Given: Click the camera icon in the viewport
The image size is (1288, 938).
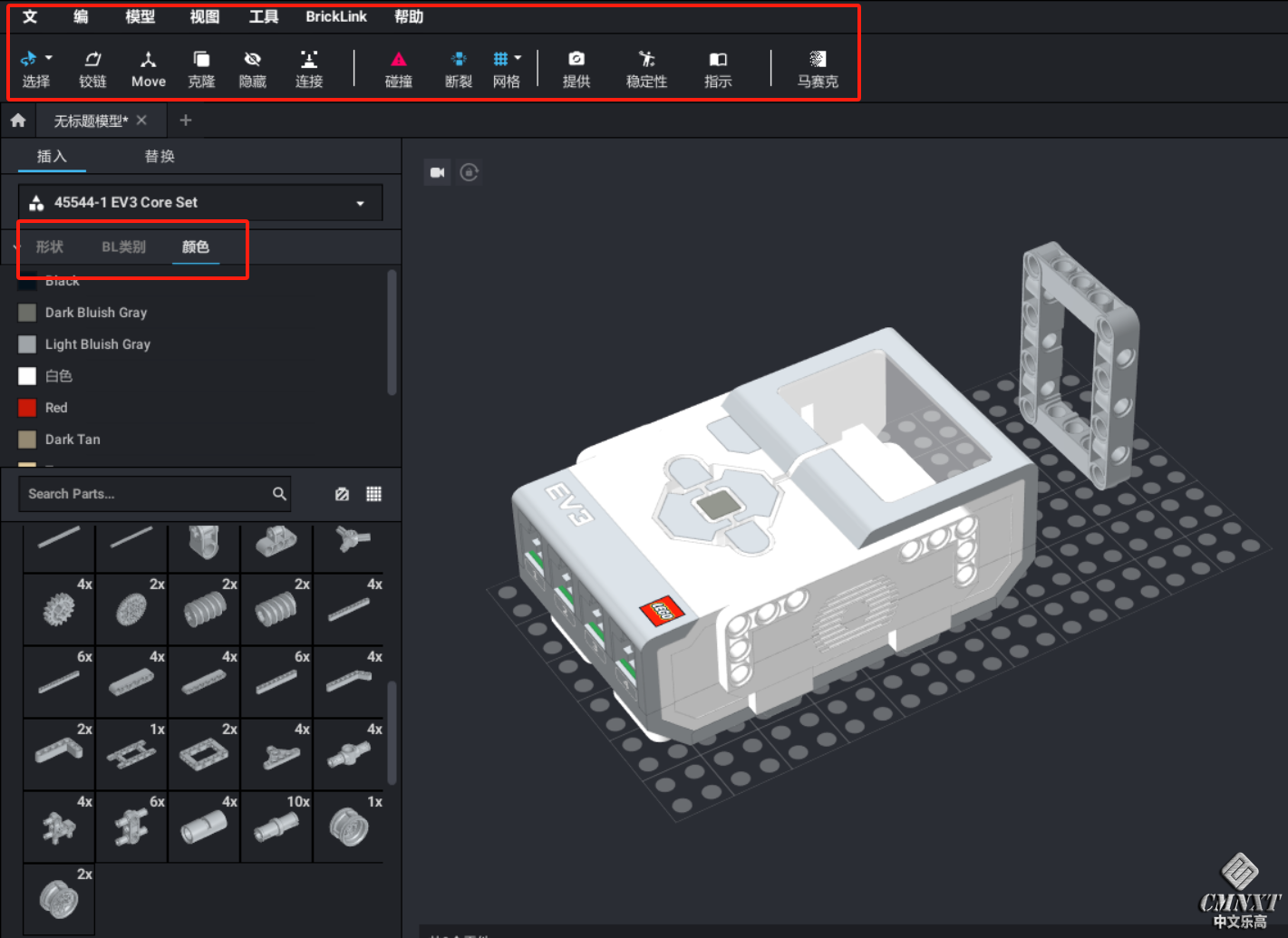Looking at the screenshot, I should (x=438, y=172).
